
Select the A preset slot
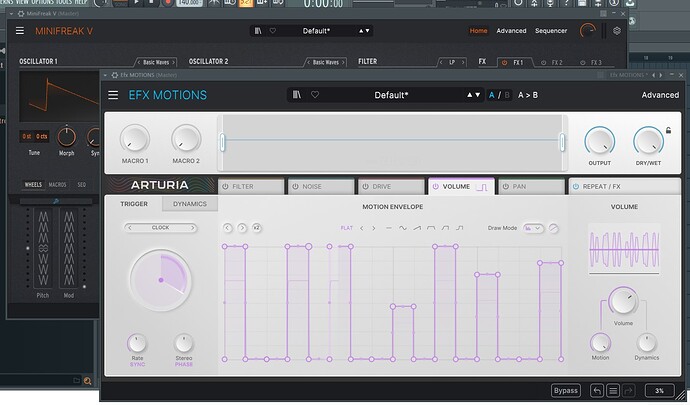pos(492,95)
